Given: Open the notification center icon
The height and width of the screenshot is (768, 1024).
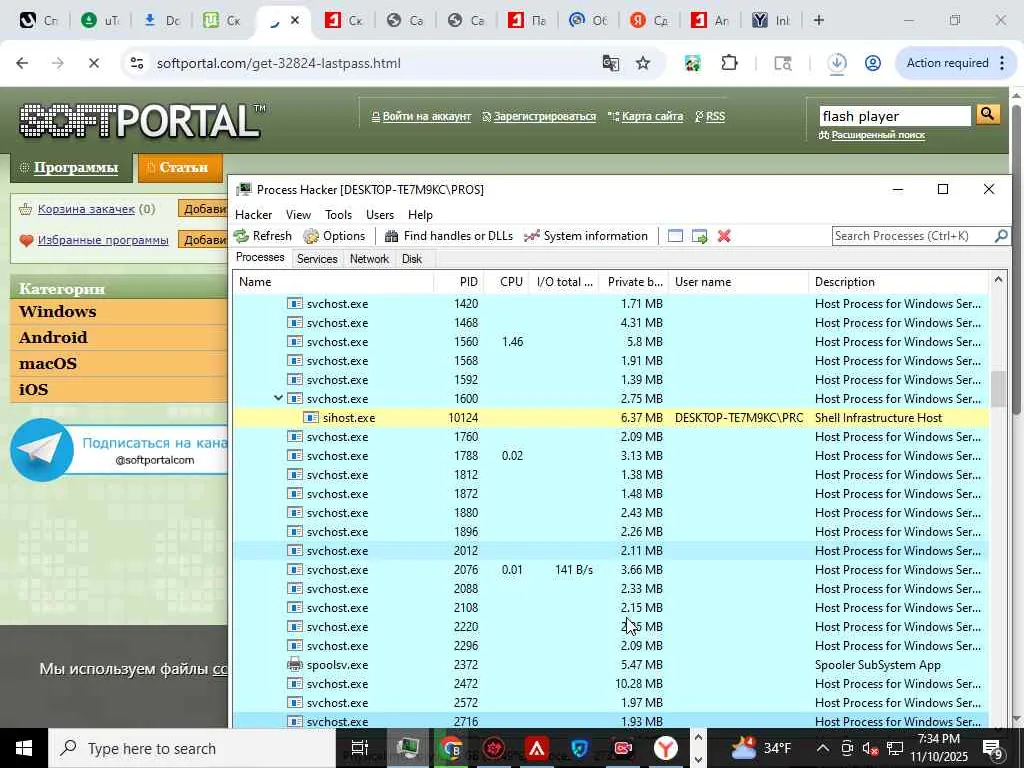Looking at the screenshot, I should click(993, 748).
